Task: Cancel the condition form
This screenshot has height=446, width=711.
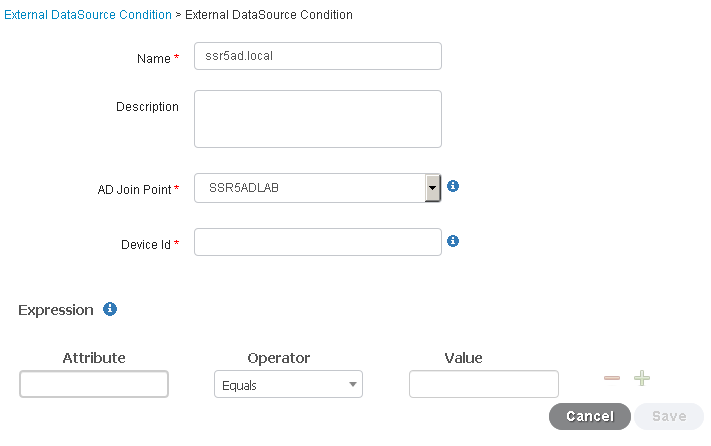Action: [x=589, y=416]
